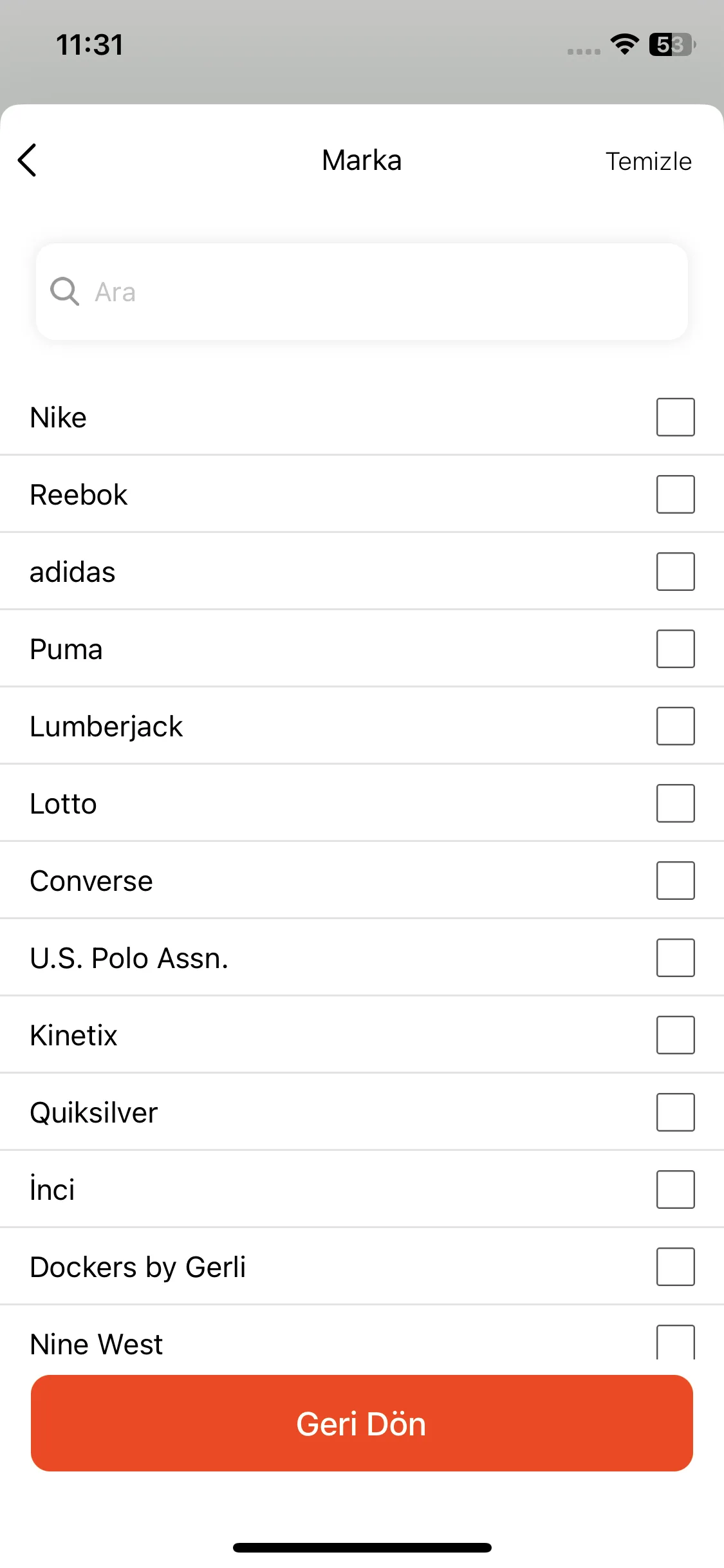Viewport: 724px width, 1568px height.
Task: Select Dockers by Gerli checkbox
Action: (675, 1267)
